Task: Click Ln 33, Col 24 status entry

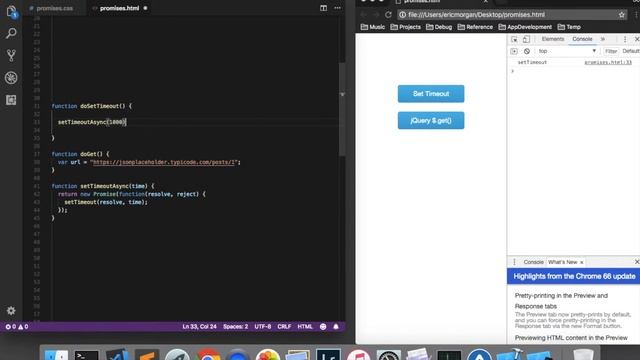Action: (x=199, y=327)
